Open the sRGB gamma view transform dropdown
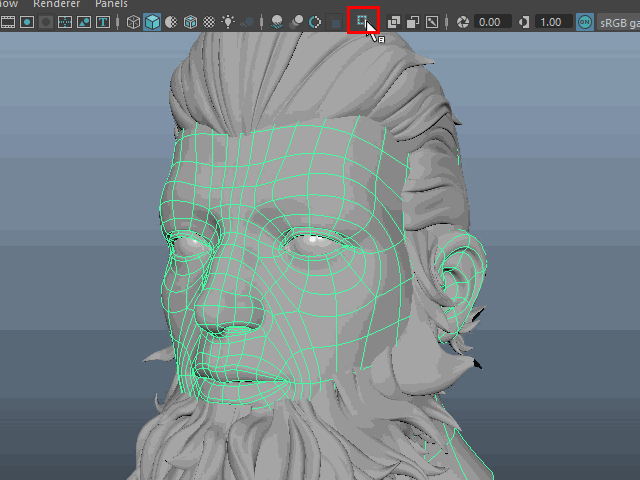 [620, 21]
